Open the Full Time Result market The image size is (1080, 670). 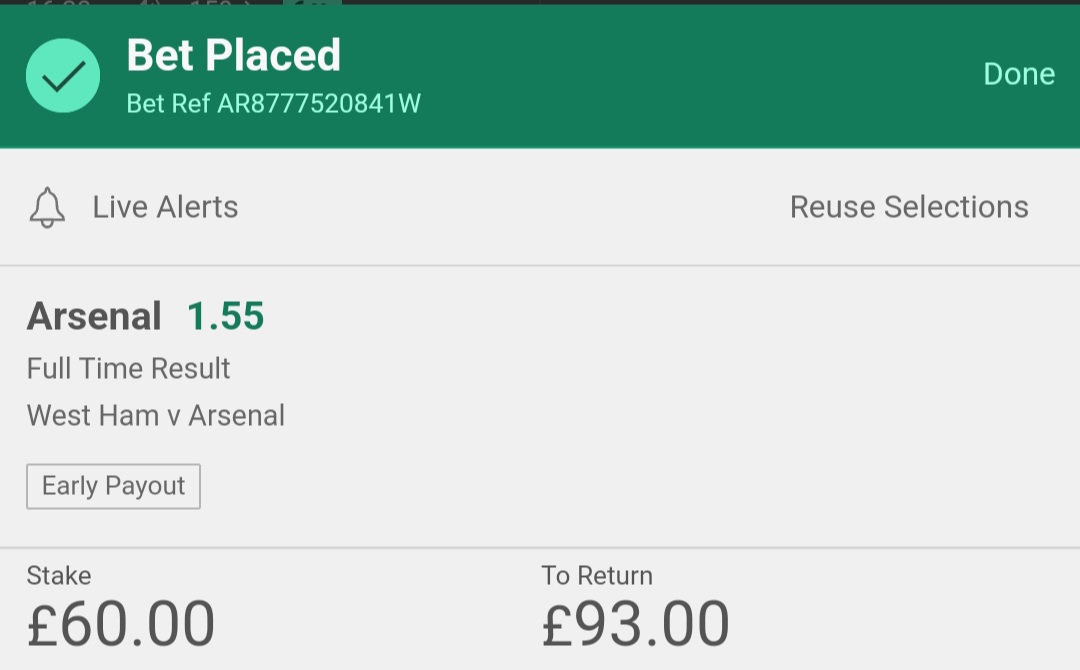(128, 368)
